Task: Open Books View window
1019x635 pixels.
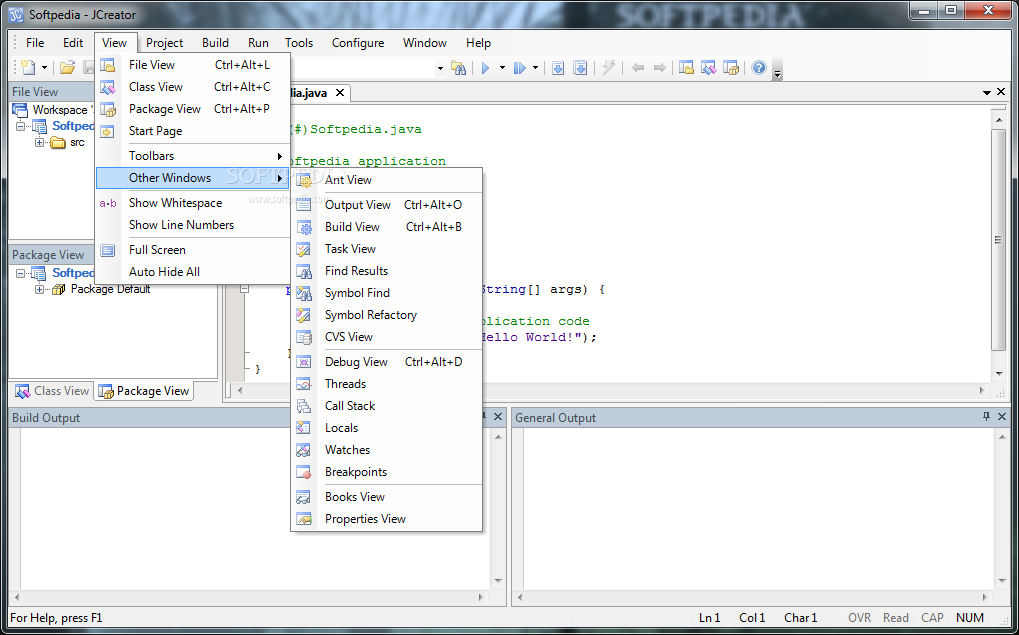Action: 387,497
